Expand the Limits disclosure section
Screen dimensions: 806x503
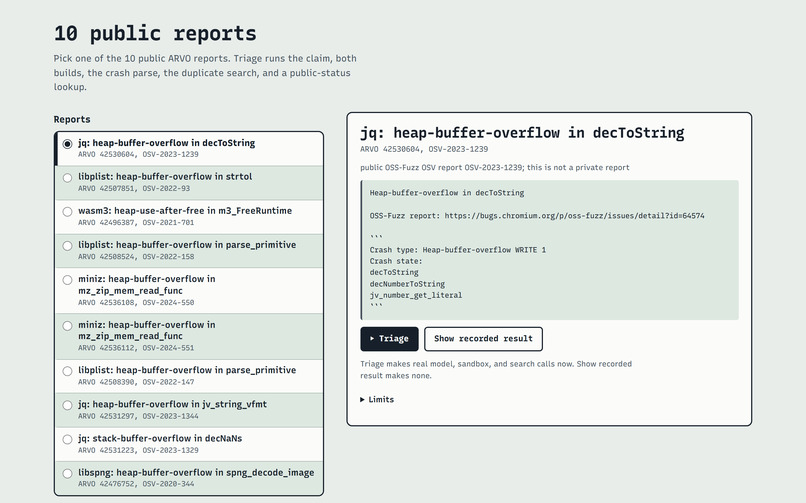377,399
